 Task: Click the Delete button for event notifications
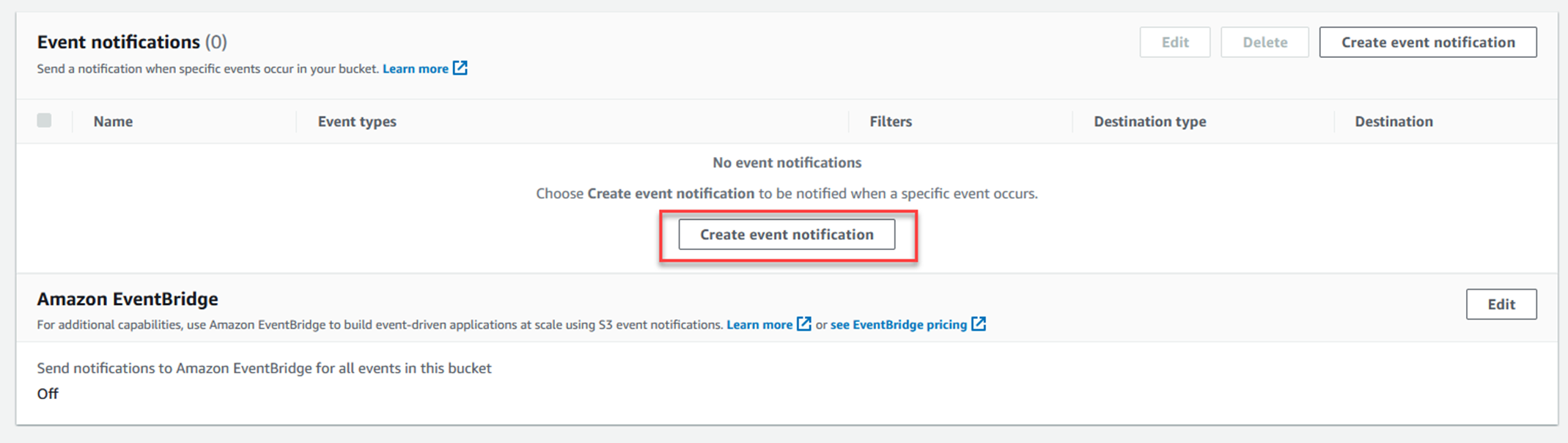point(1265,43)
